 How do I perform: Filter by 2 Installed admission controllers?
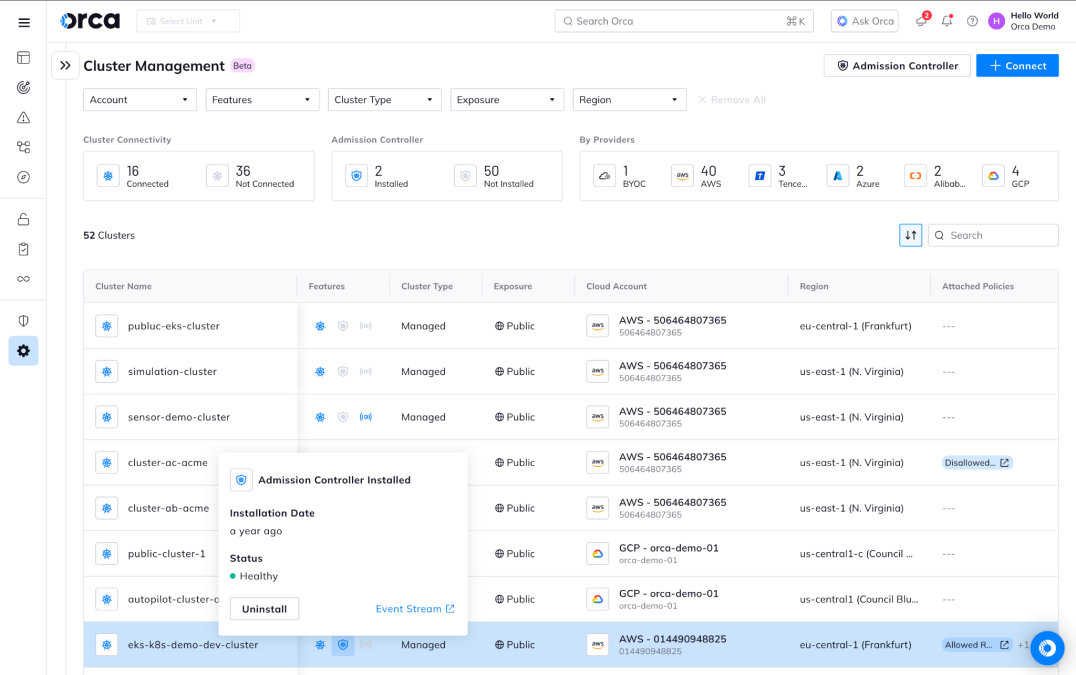[x=377, y=176]
